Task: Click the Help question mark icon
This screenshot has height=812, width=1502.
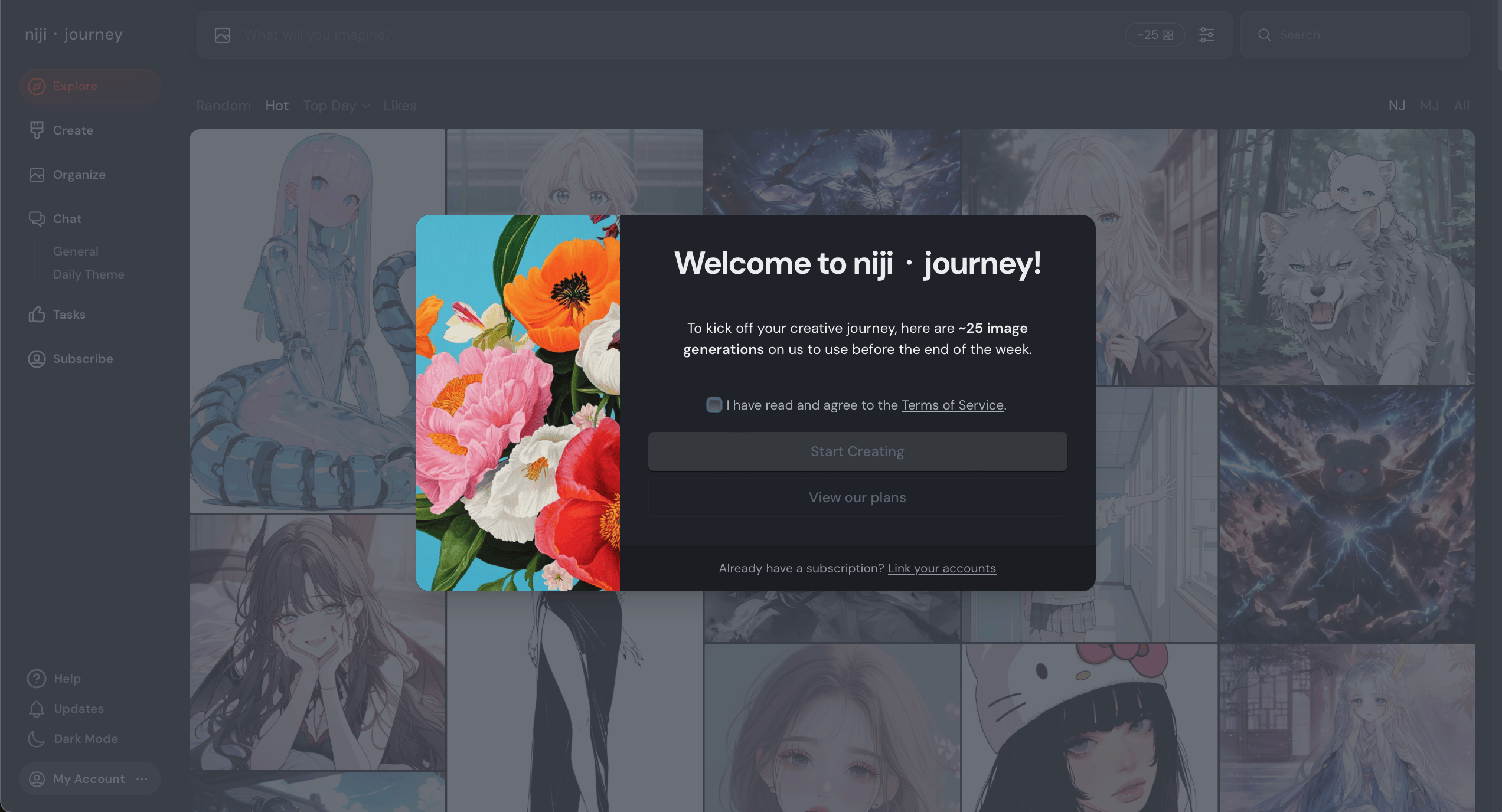Action: 37,679
